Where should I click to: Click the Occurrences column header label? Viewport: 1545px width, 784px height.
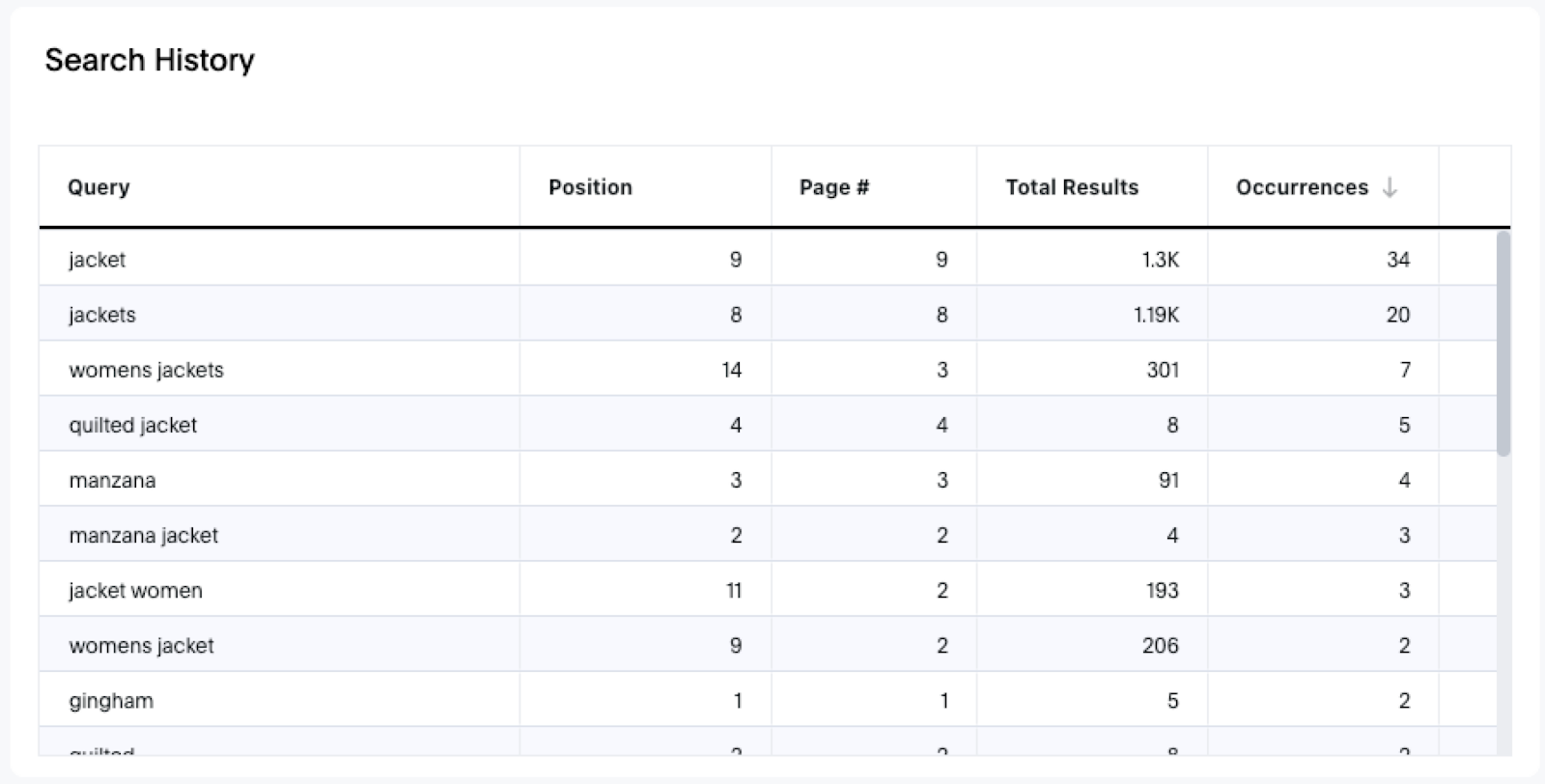tap(1302, 187)
